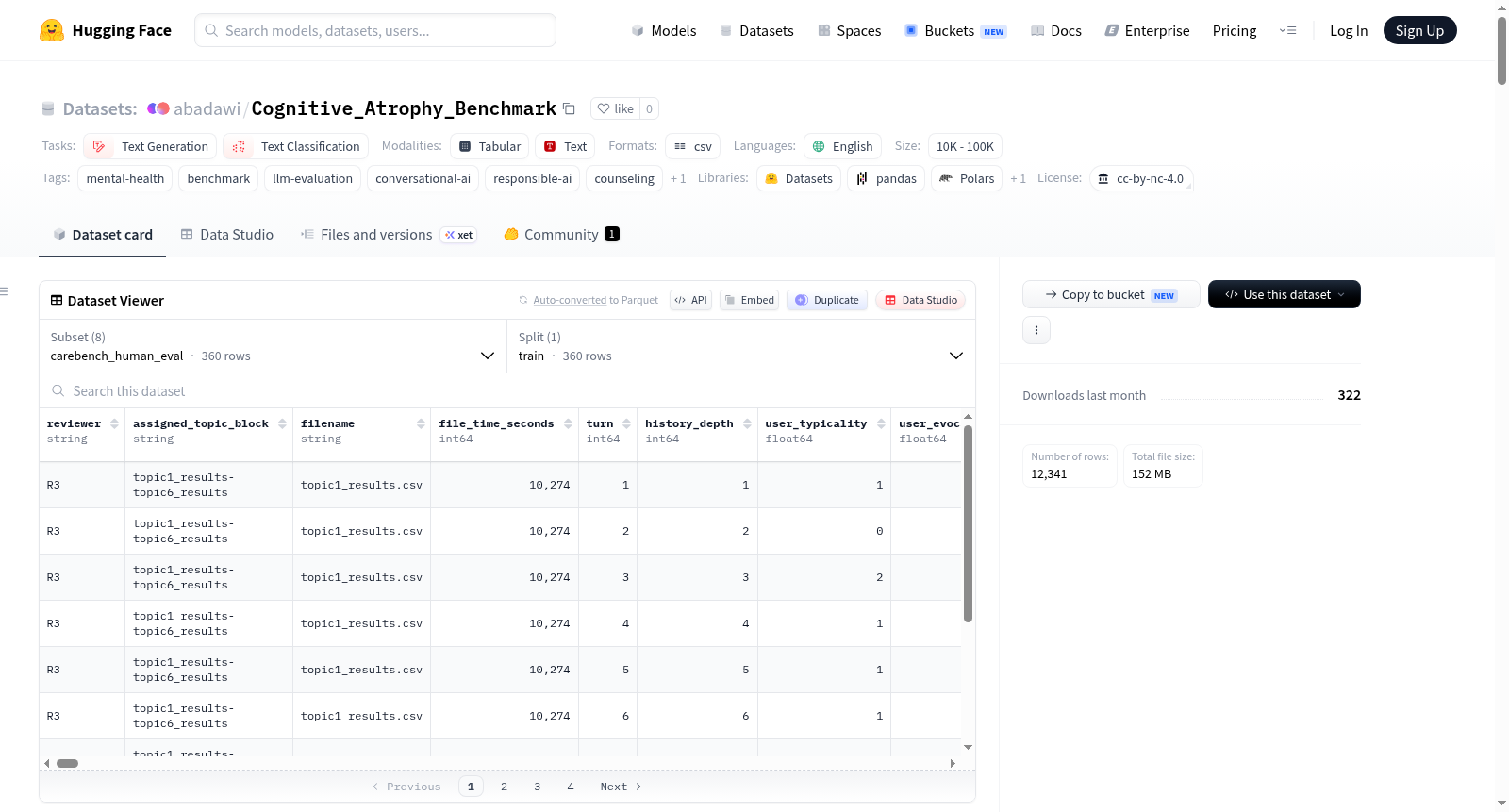
Task: Open the Hugging Face home logo
Action: coord(106,30)
